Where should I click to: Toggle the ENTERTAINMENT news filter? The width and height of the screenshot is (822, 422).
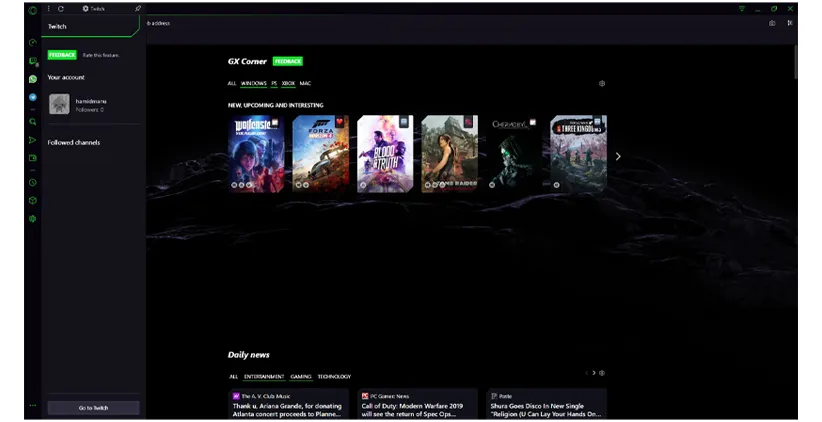tap(265, 377)
